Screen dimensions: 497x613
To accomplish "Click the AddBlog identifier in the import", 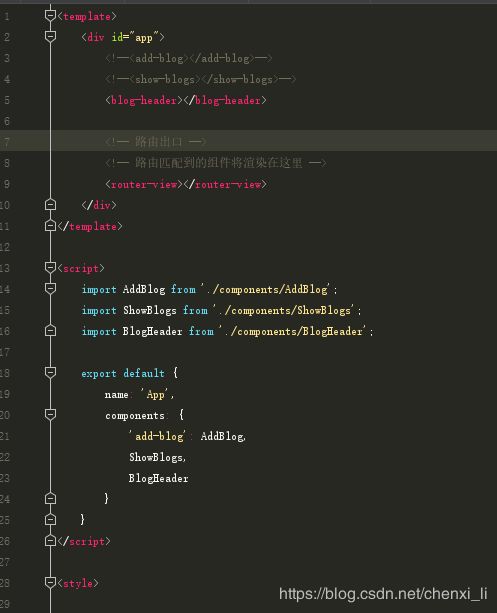I will point(144,289).
